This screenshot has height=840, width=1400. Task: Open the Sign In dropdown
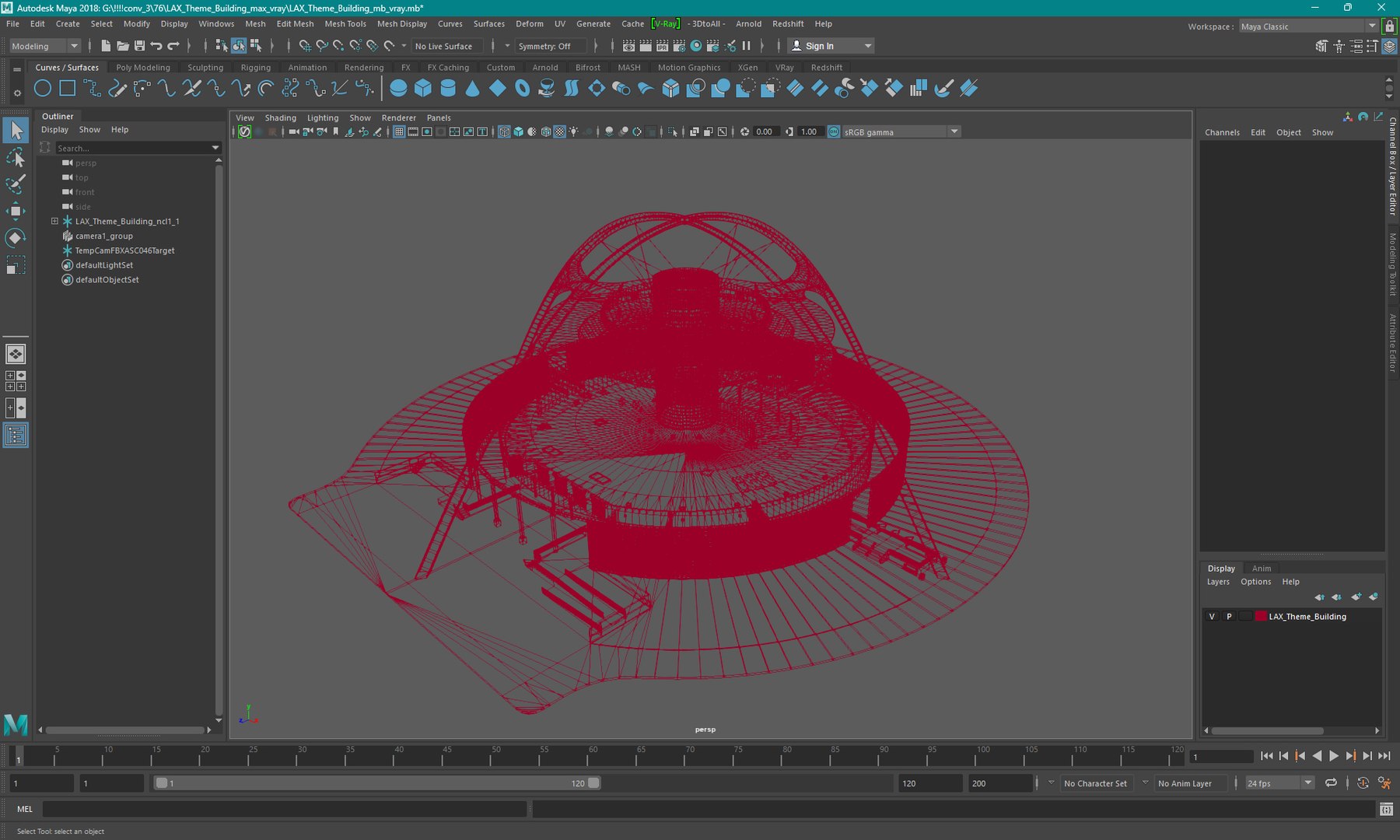pos(831,46)
